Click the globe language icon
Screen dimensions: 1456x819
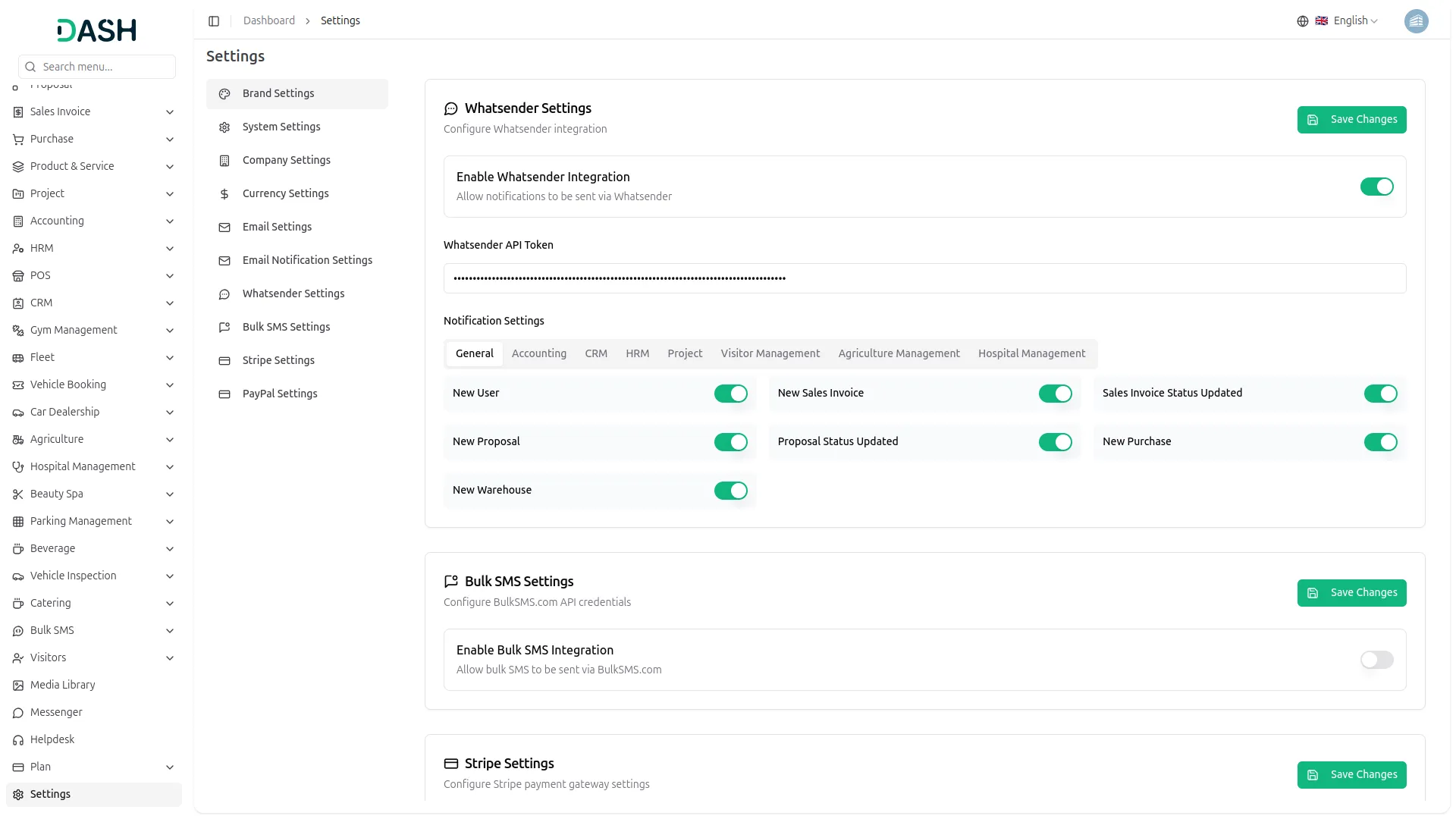pos(1302,21)
